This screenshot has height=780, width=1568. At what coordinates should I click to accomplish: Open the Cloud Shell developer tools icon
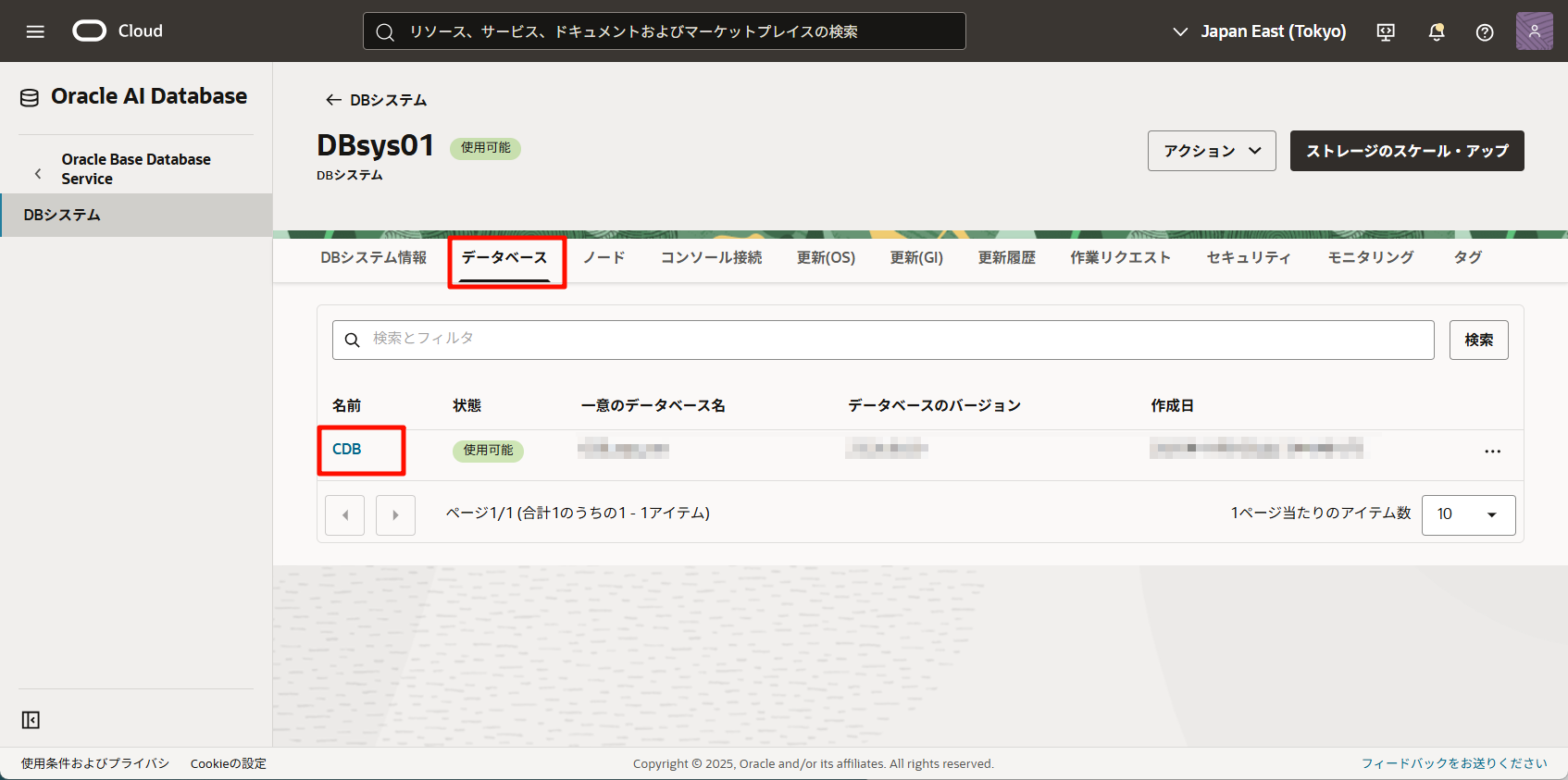click(x=1386, y=31)
